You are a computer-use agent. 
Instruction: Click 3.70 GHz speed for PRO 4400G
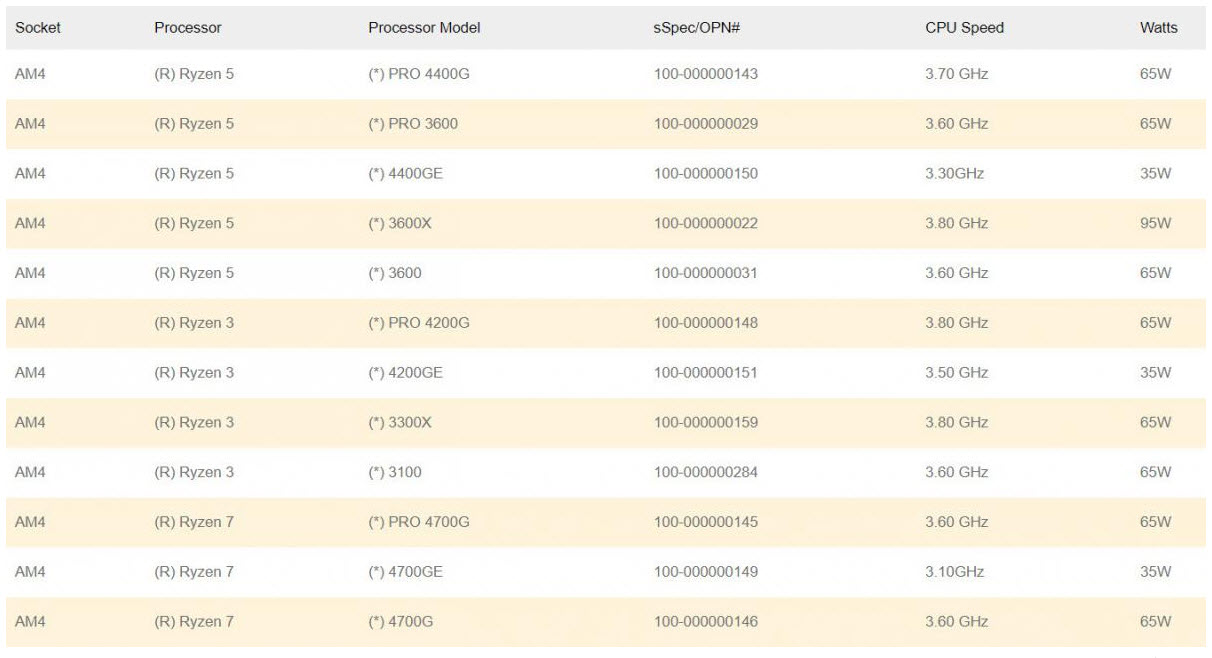point(957,74)
